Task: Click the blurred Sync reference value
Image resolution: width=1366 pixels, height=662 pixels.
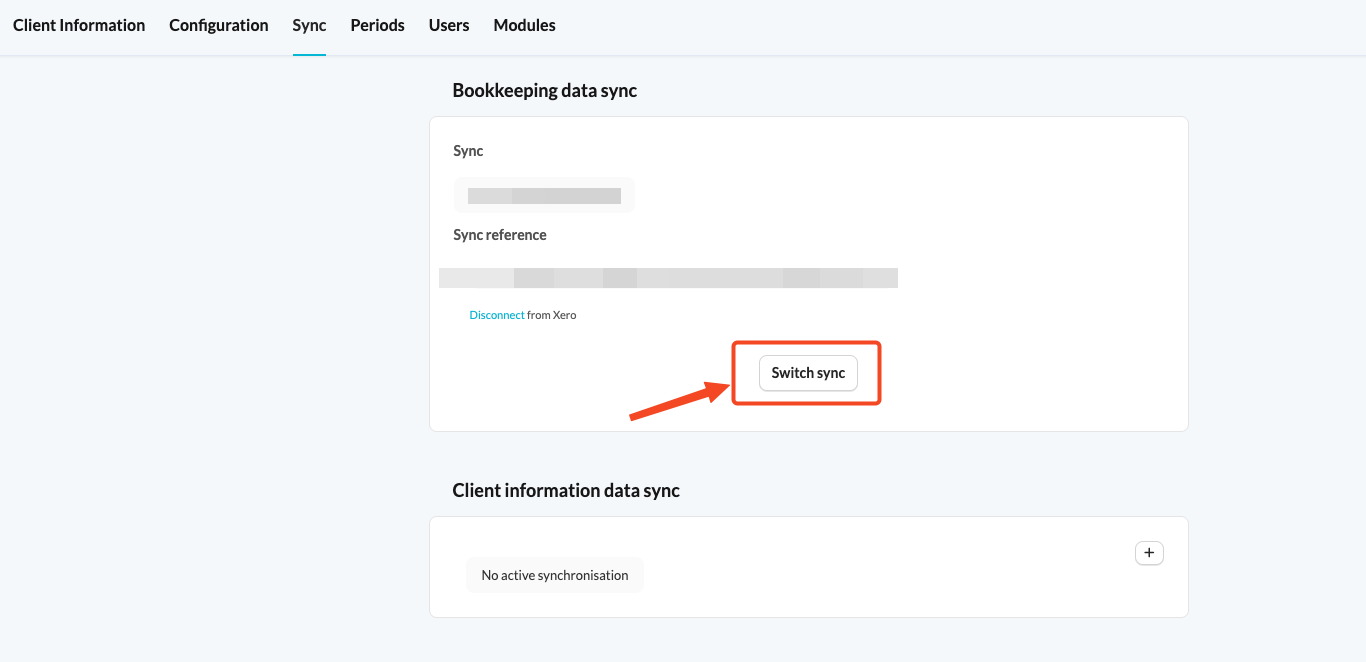Action: pyautogui.click(x=668, y=278)
